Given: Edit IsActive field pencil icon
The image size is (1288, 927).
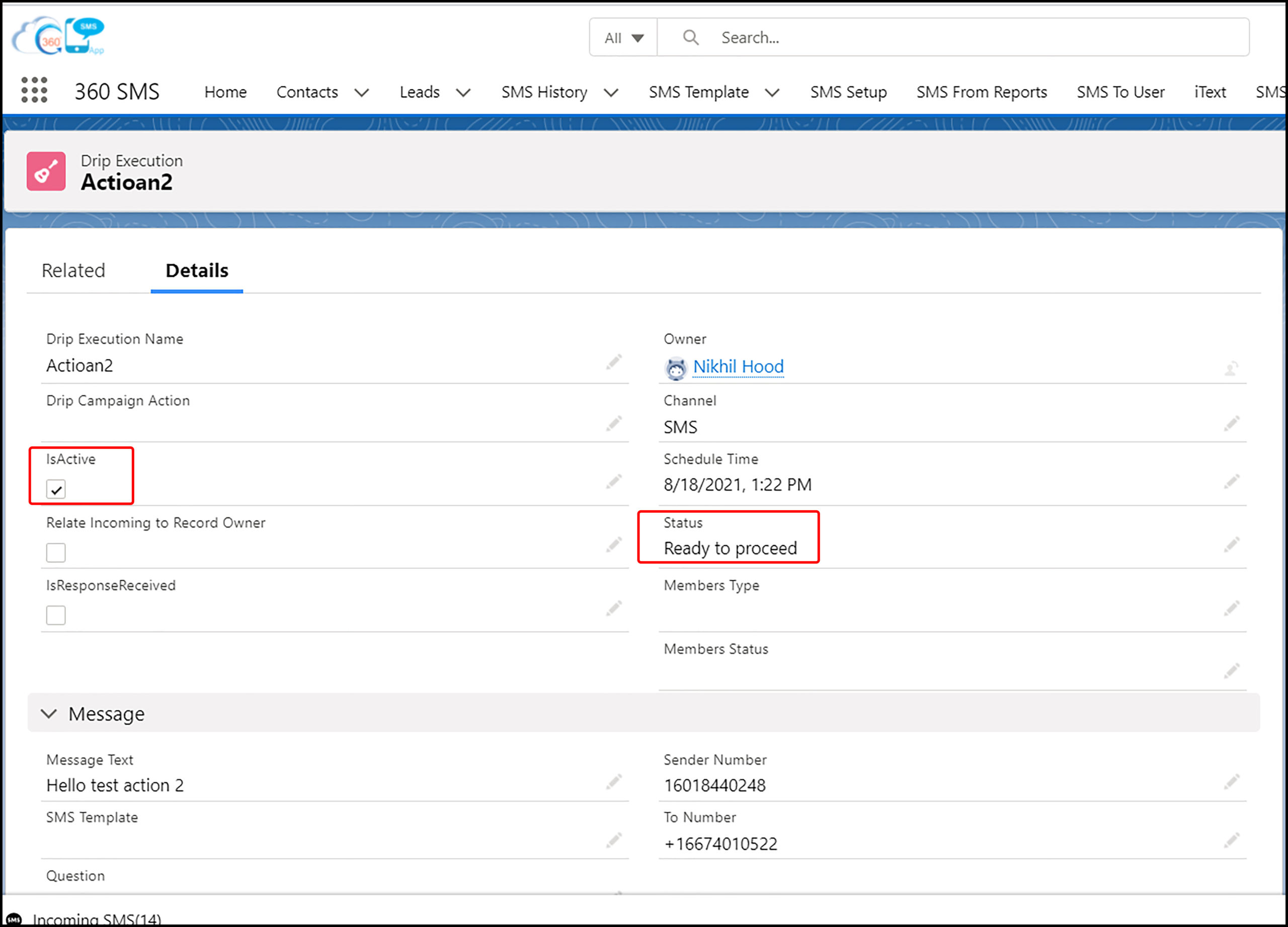Looking at the screenshot, I should coord(614,482).
